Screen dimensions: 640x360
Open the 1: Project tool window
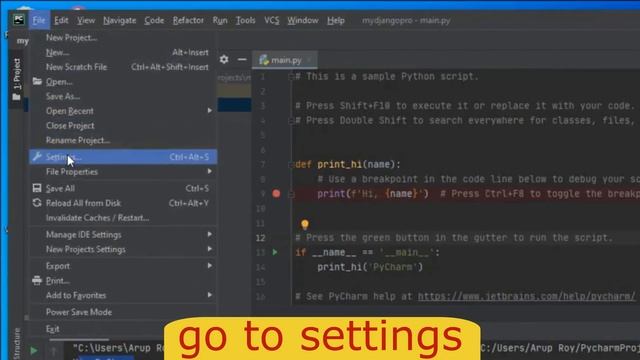click(17, 80)
